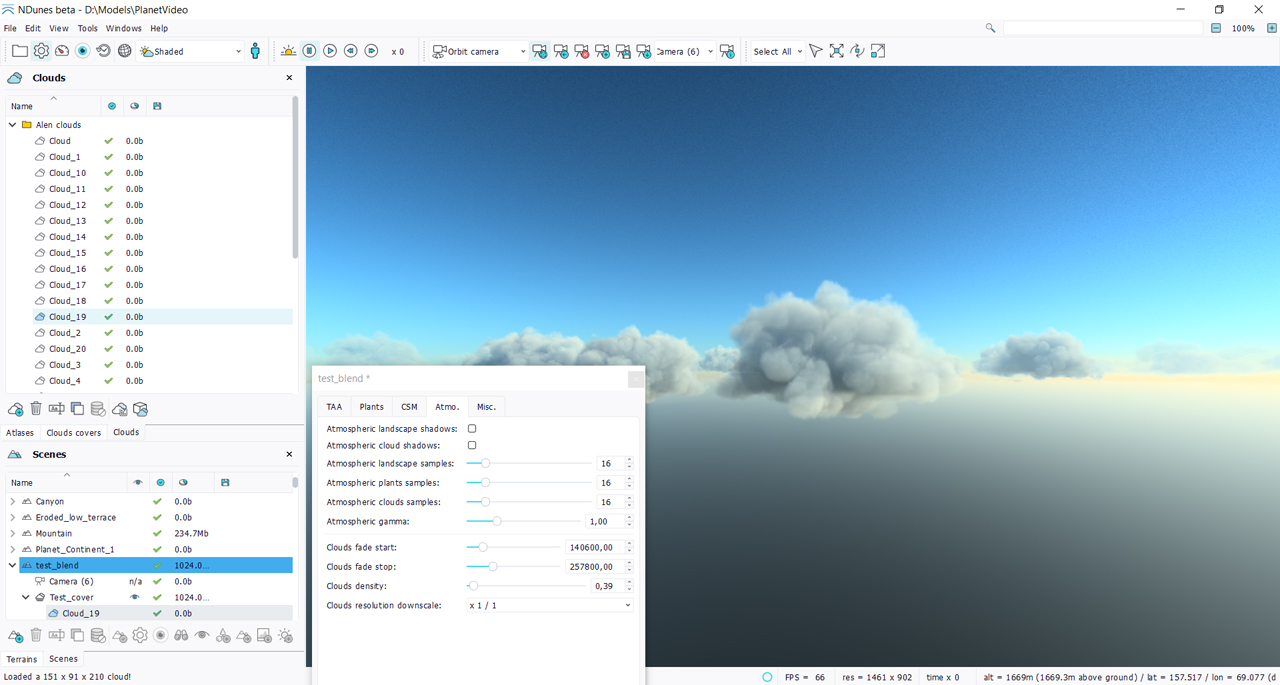
Task: Select Cloud_12 in the Clouds list
Action: pos(67,205)
